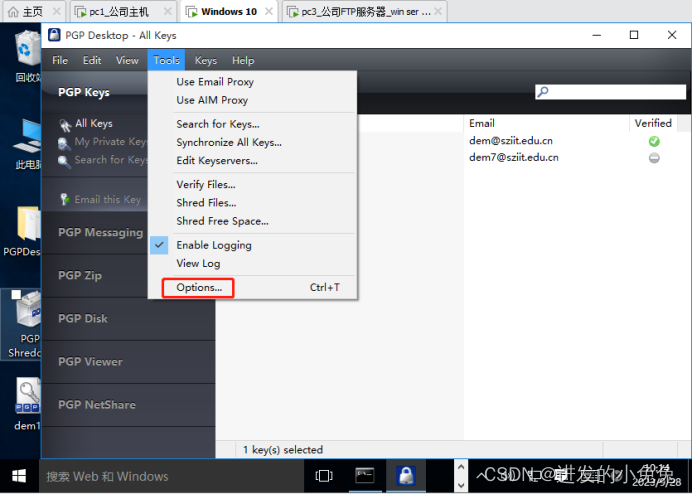Click the Email this Key icon
The width and height of the screenshot is (692, 494).
click(65, 200)
